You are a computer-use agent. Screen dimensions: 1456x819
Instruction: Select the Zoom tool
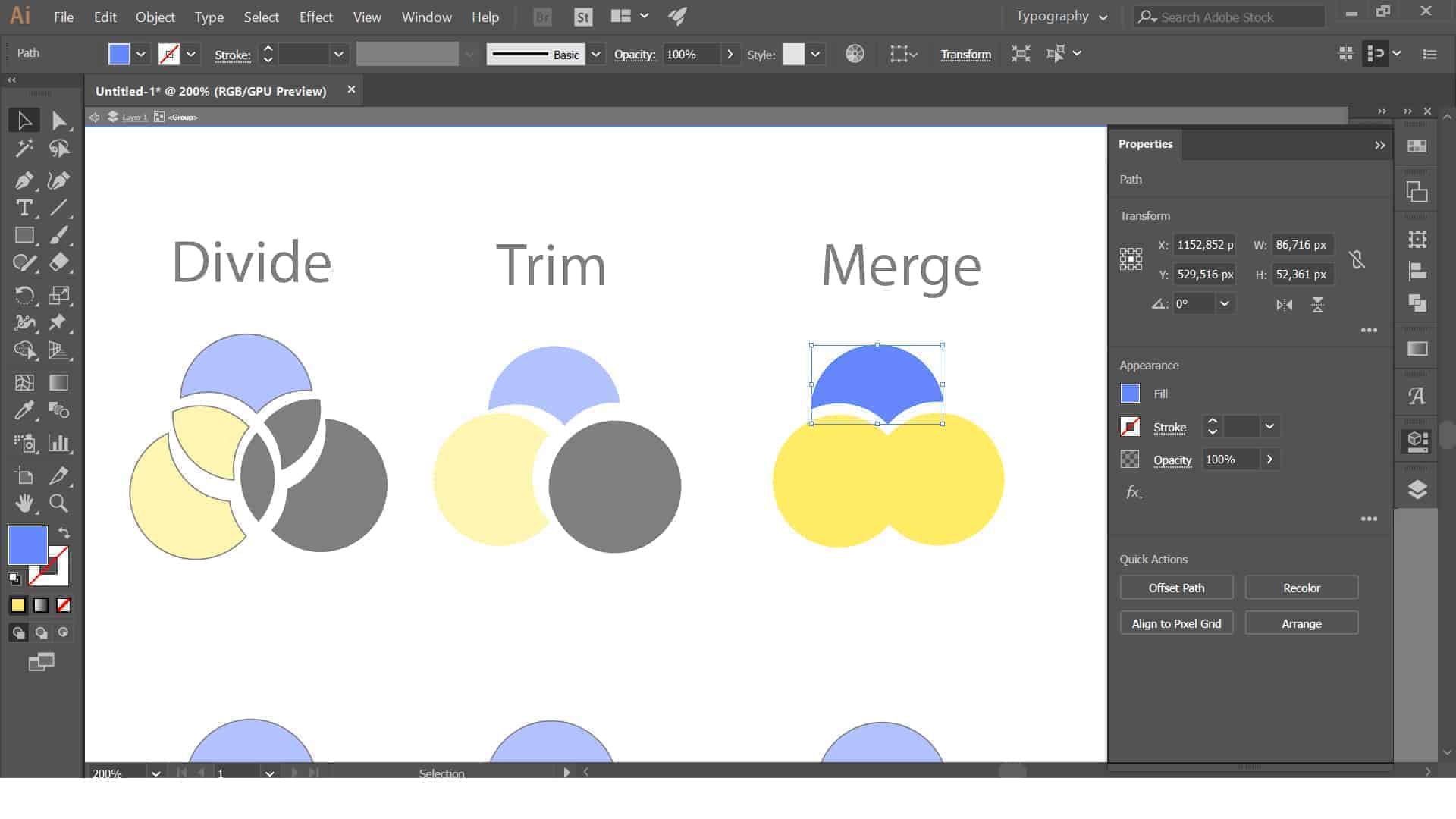(x=59, y=503)
